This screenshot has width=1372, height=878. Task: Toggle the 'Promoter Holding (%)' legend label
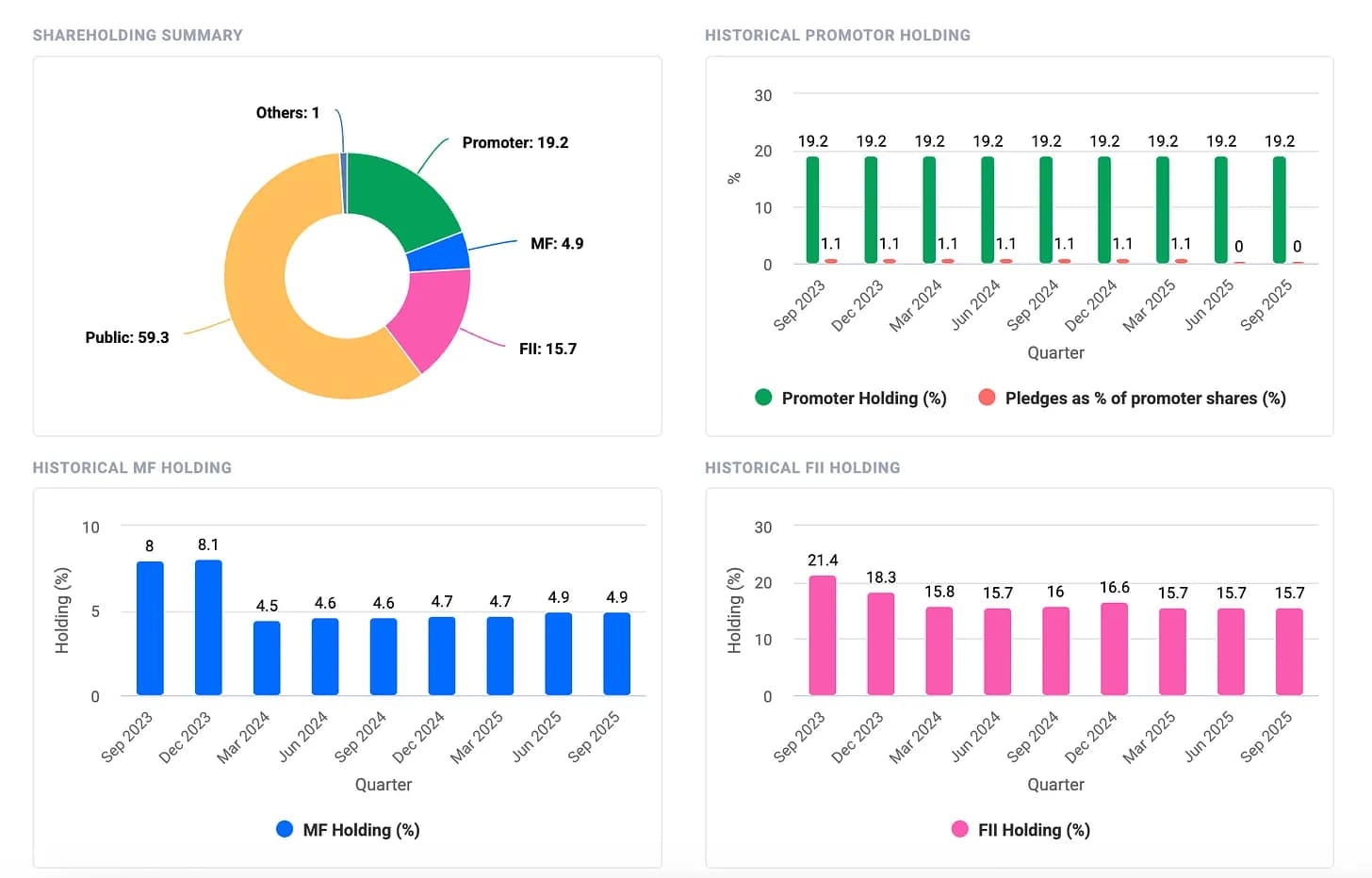[864, 398]
